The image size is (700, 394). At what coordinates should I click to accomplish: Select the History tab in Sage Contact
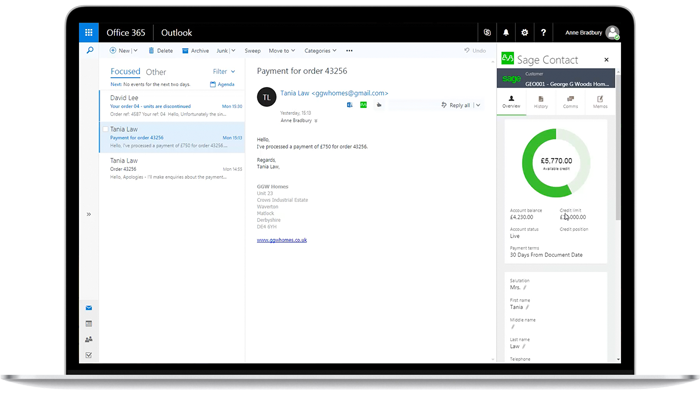click(x=541, y=102)
